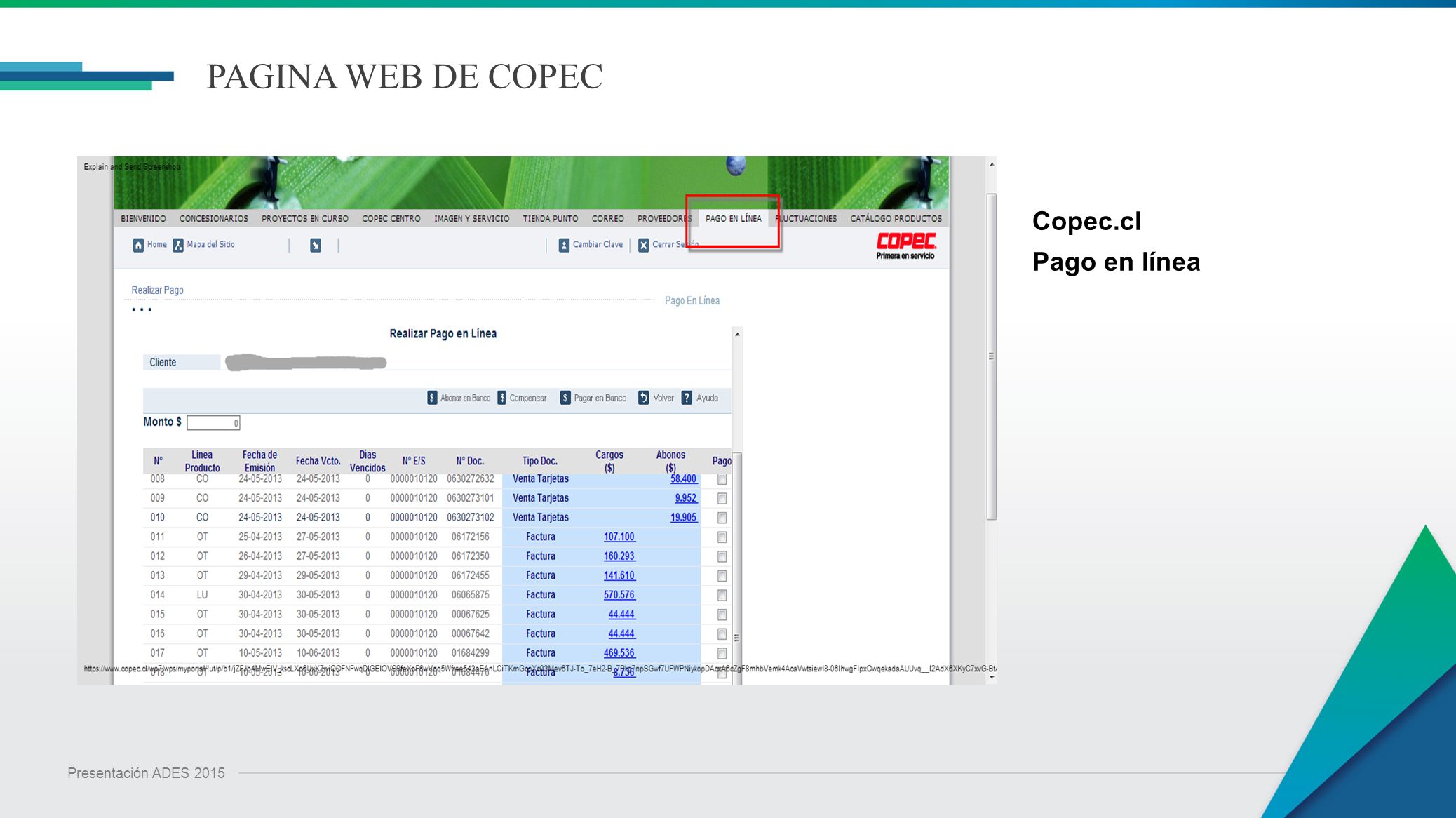Click the Abonar en Banco link
Image resolution: width=1456 pixels, height=818 pixels.
(466, 398)
